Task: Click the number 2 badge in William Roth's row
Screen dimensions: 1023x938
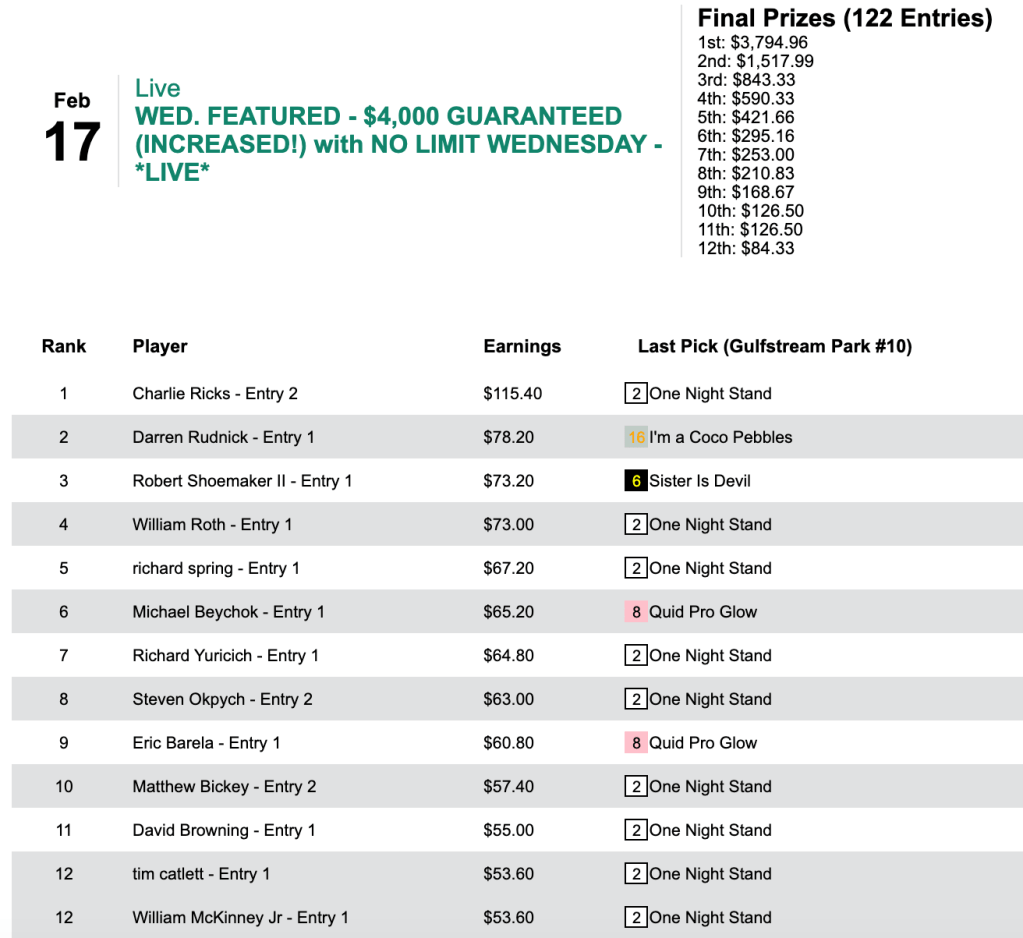Action: 635,525
